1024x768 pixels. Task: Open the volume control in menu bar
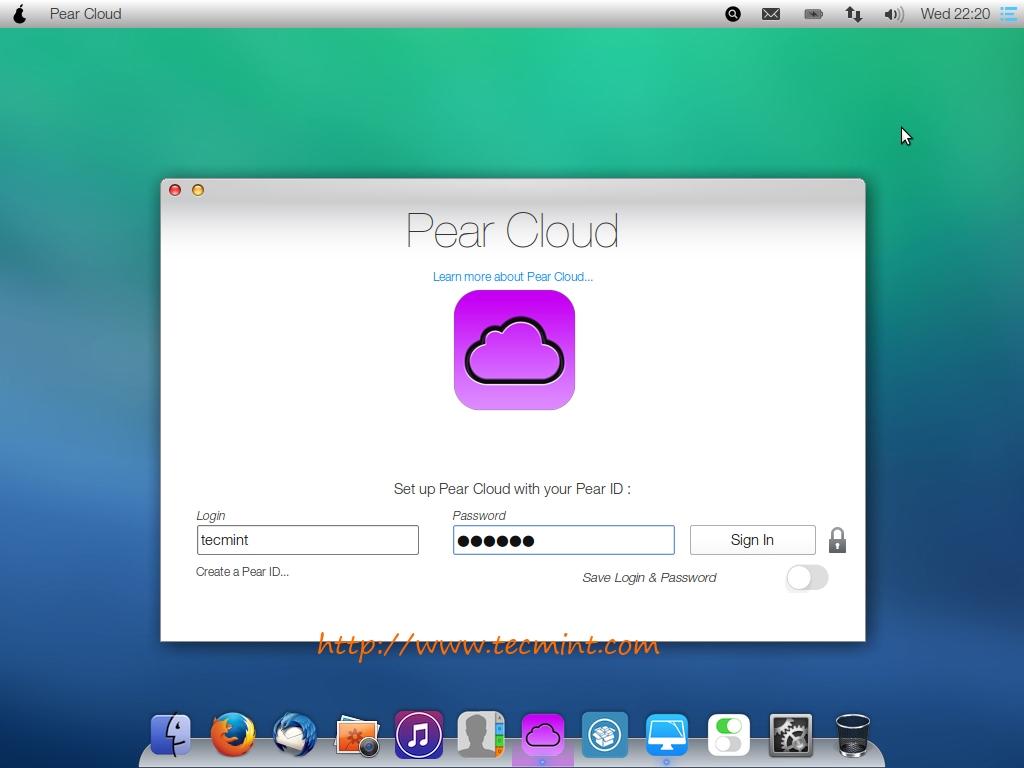(x=893, y=14)
